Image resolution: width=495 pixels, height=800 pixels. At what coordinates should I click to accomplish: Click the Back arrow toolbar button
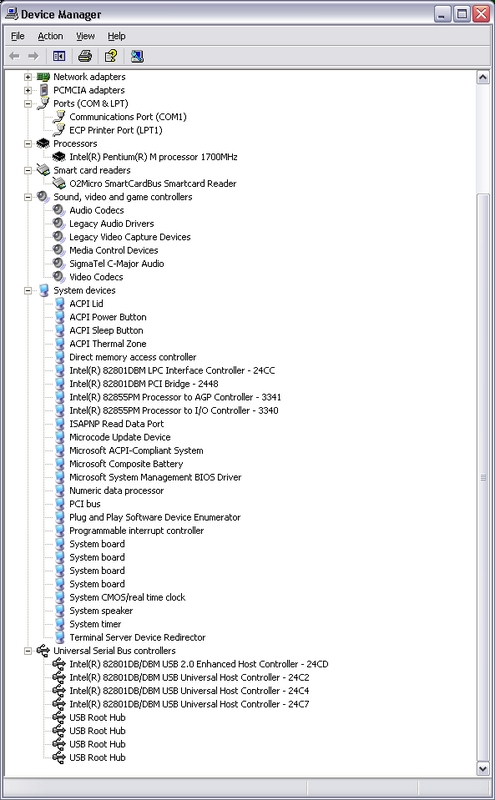(14, 56)
